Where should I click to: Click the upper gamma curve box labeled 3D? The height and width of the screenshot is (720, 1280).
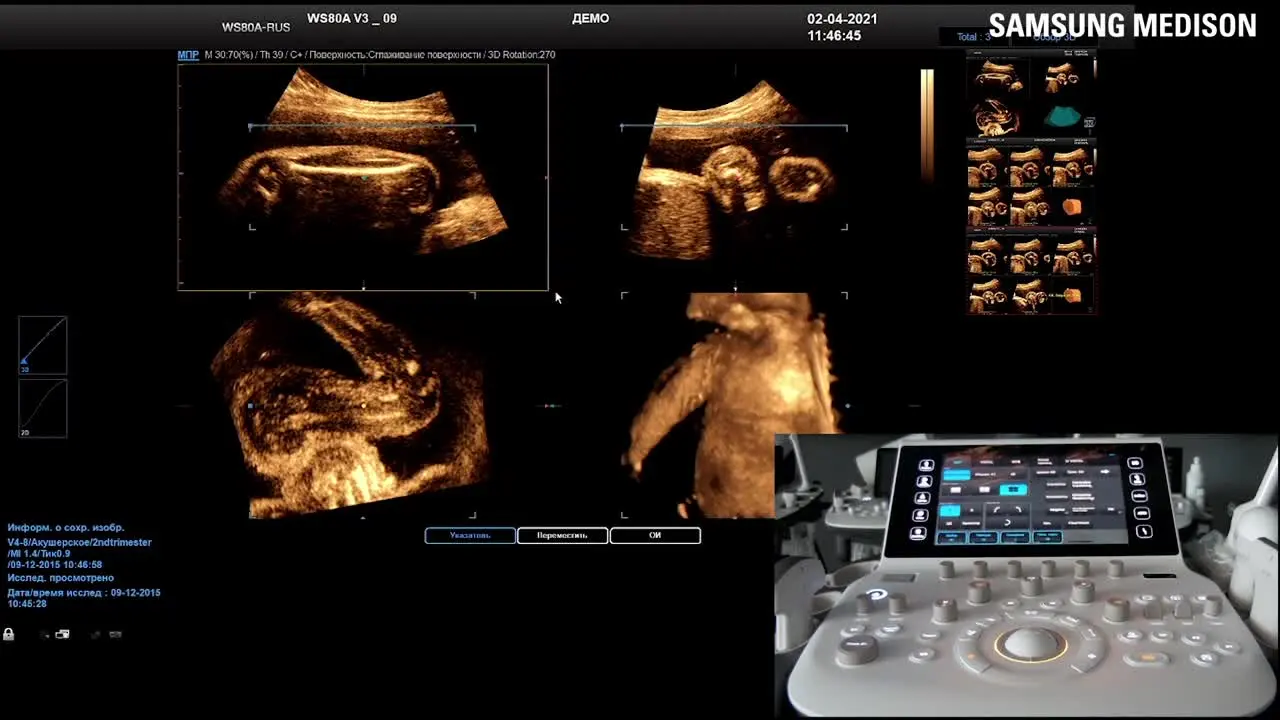43,345
